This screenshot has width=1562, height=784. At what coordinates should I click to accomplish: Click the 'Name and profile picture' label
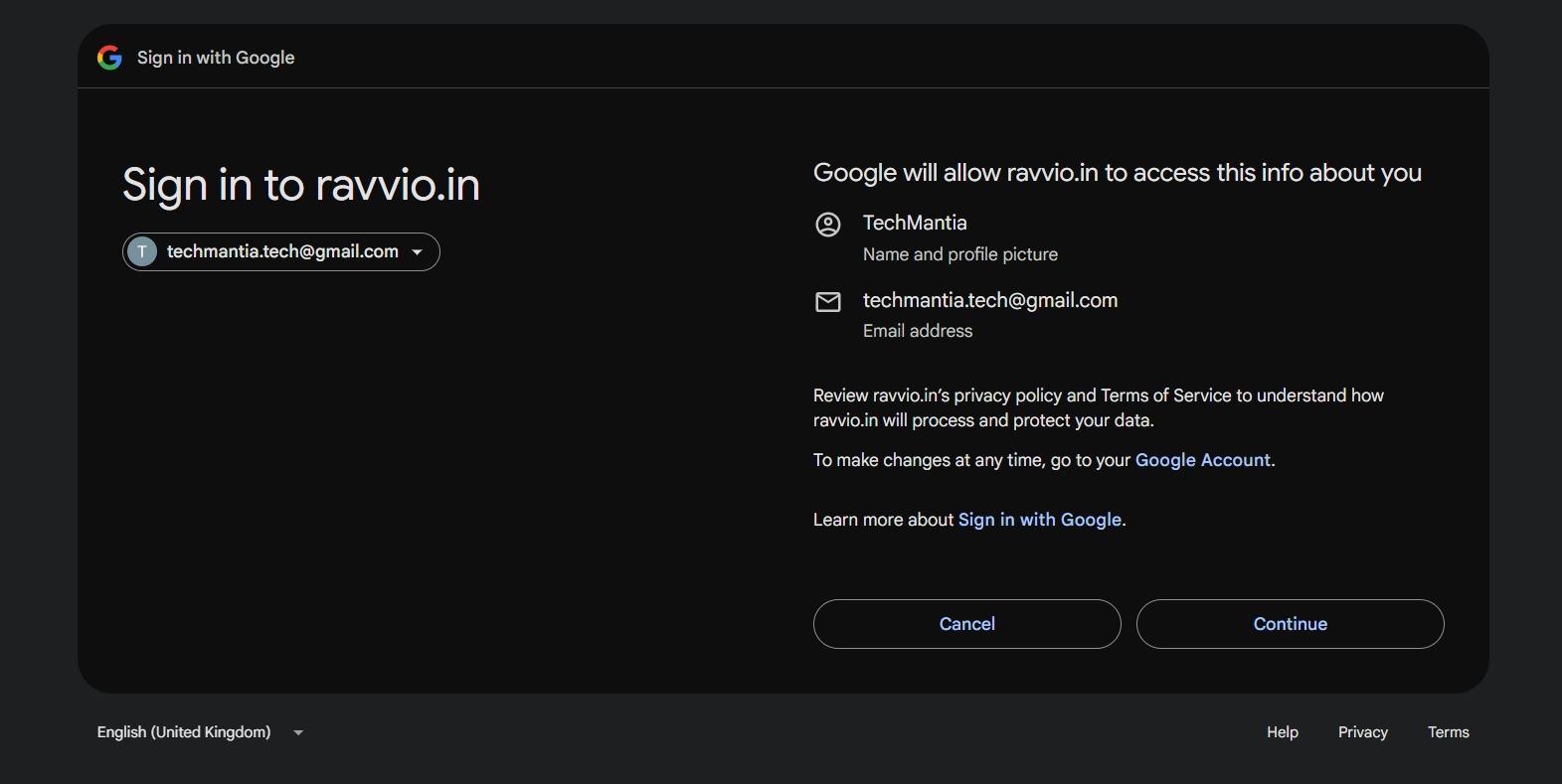click(x=960, y=254)
